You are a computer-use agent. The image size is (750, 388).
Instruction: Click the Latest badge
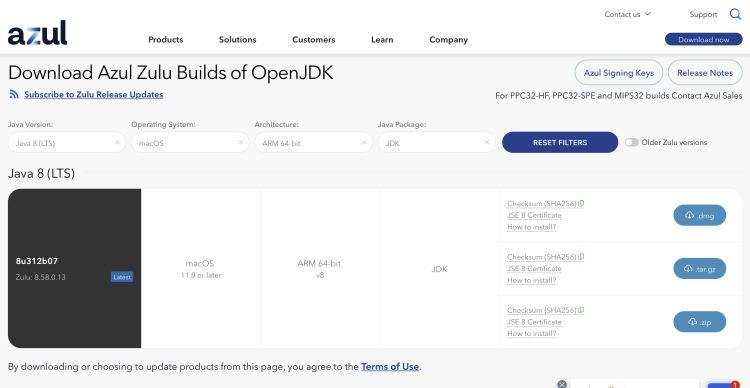[x=122, y=277]
